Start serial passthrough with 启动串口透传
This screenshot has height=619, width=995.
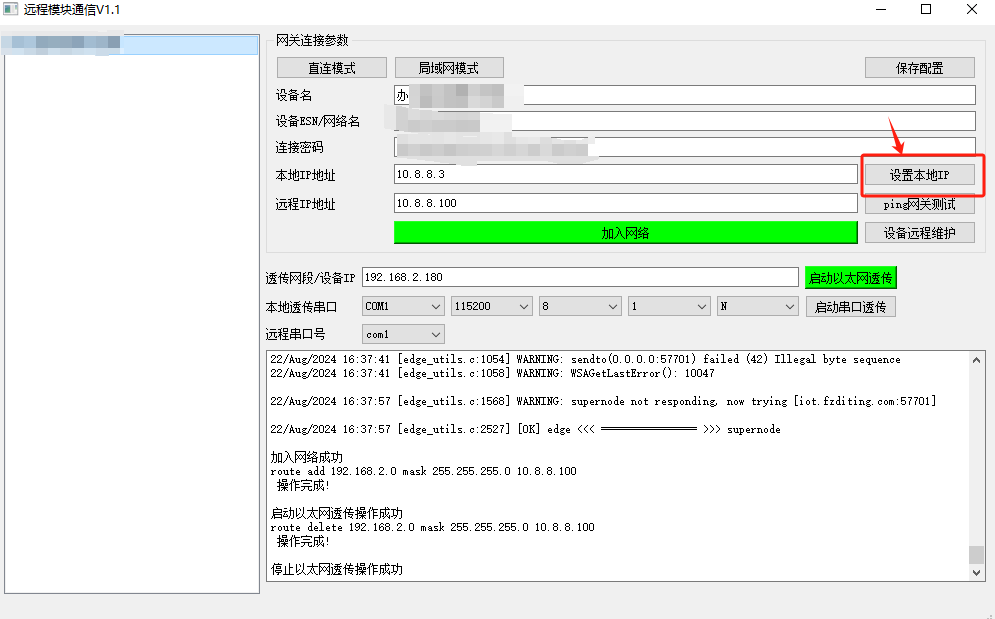(x=850, y=307)
